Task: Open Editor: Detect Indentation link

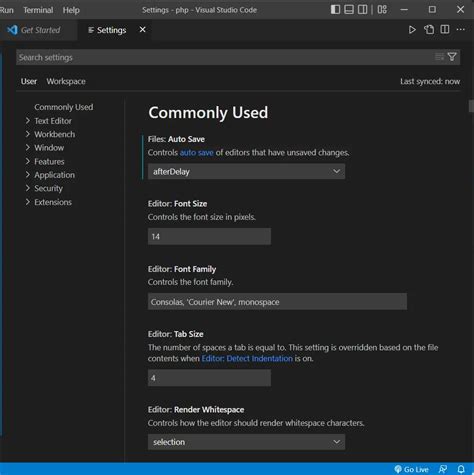Action: pyautogui.click(x=247, y=359)
